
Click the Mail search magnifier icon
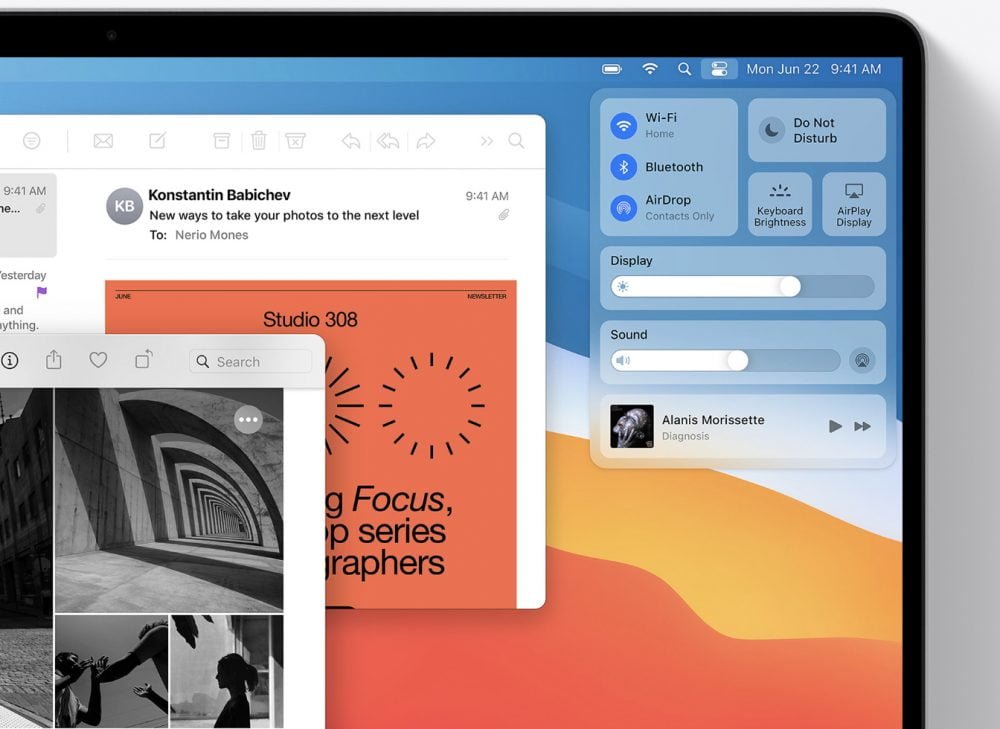tap(516, 141)
